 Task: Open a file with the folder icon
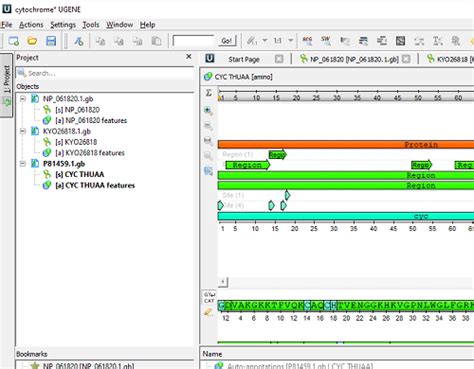(32, 41)
